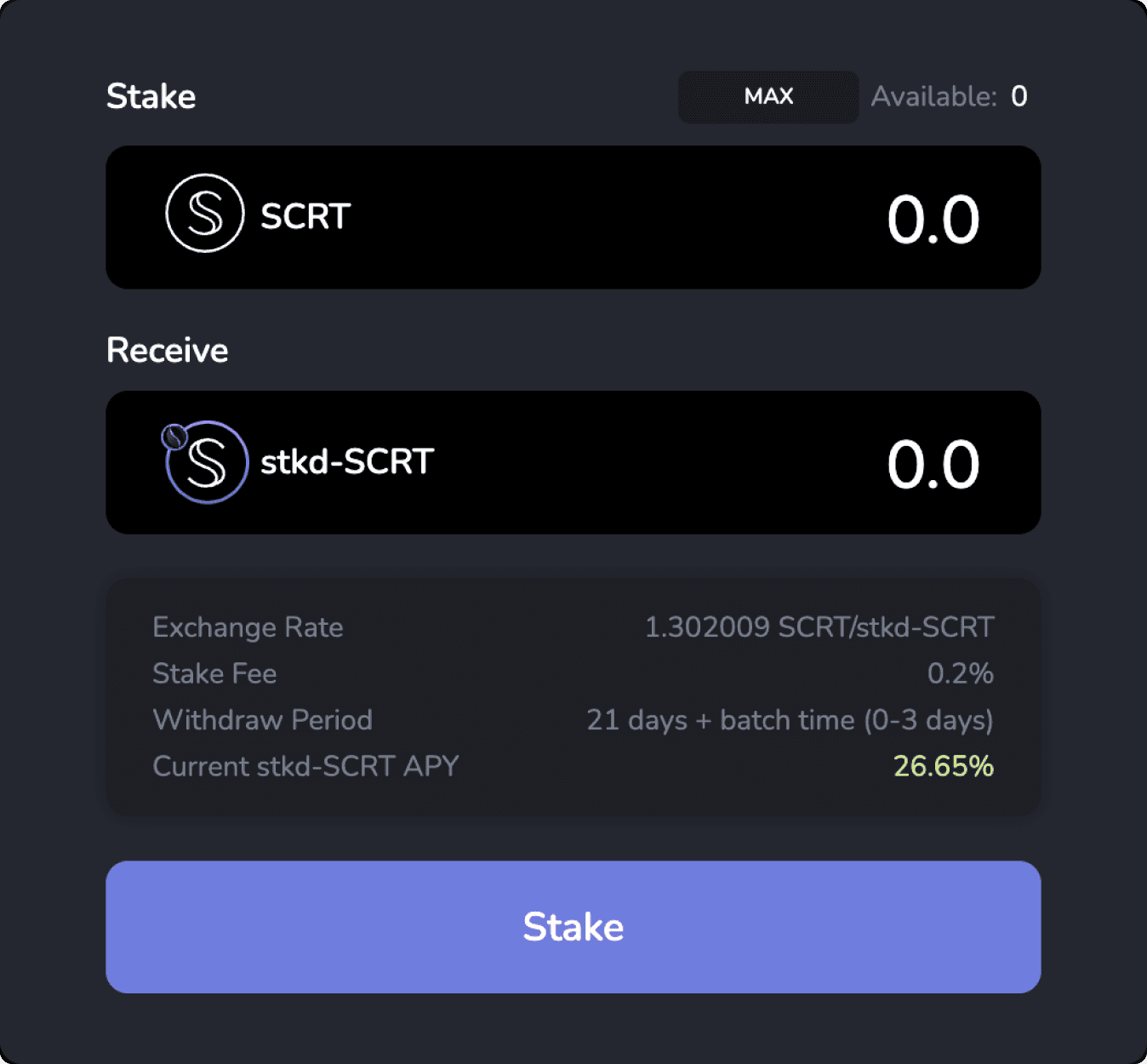This screenshot has width=1147, height=1064.
Task: Select the small satellite icon on stkd-SCRT logo
Action: pos(174,436)
